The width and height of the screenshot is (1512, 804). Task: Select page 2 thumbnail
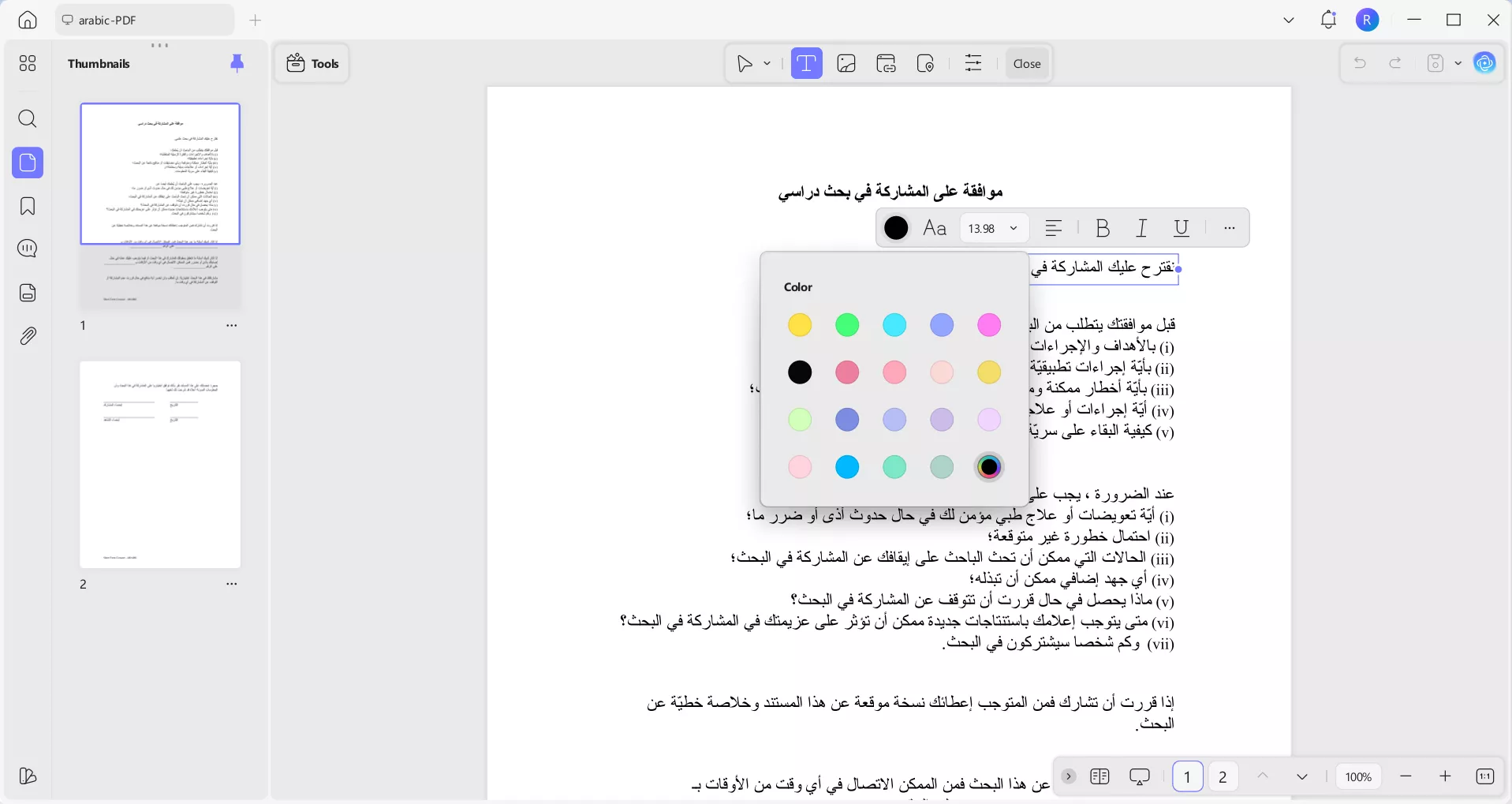point(159,466)
